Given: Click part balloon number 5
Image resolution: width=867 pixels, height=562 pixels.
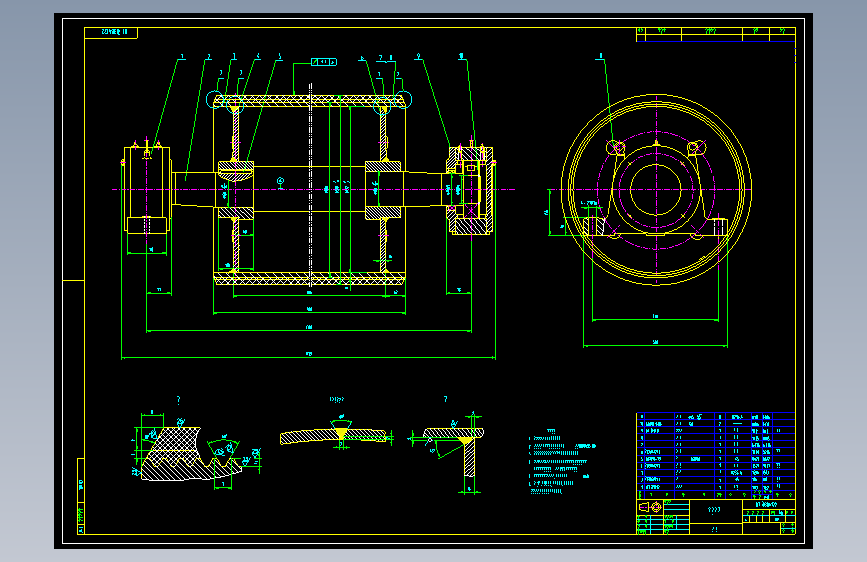Looking at the screenshot, I should [x=279, y=56].
